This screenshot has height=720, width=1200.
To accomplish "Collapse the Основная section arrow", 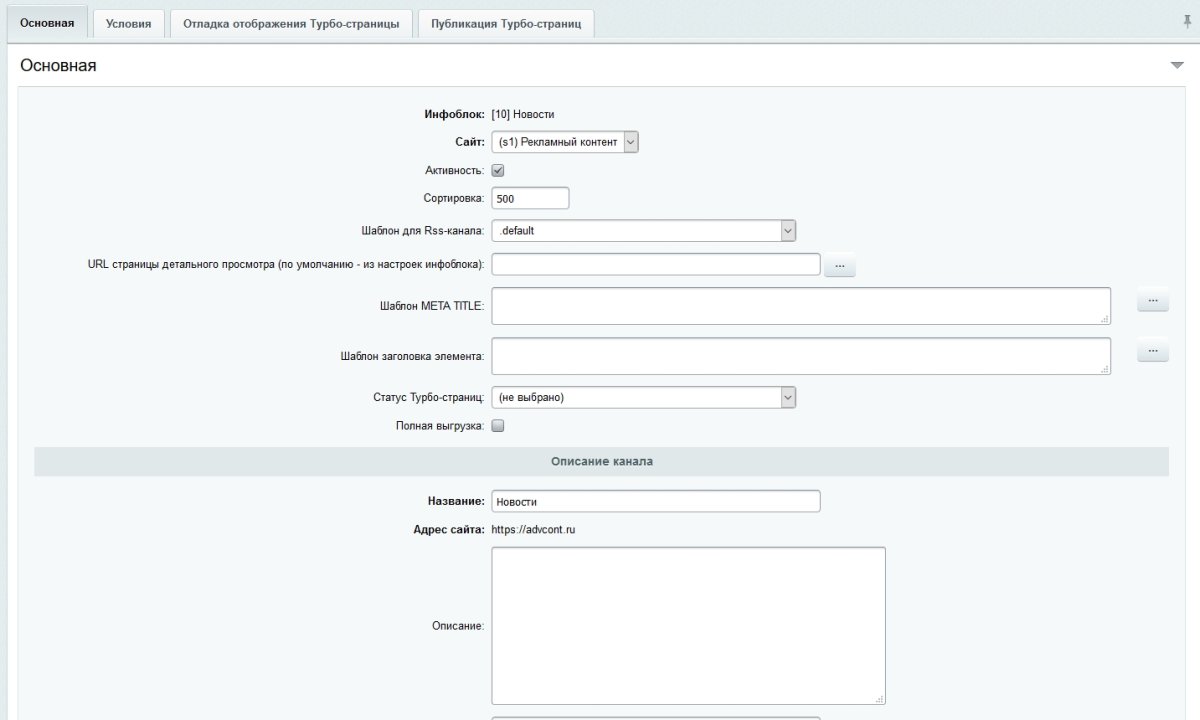I will [1176, 65].
